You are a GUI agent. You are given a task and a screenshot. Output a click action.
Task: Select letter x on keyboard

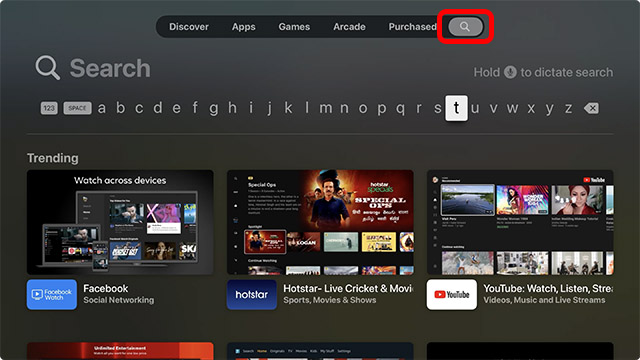[531, 109]
